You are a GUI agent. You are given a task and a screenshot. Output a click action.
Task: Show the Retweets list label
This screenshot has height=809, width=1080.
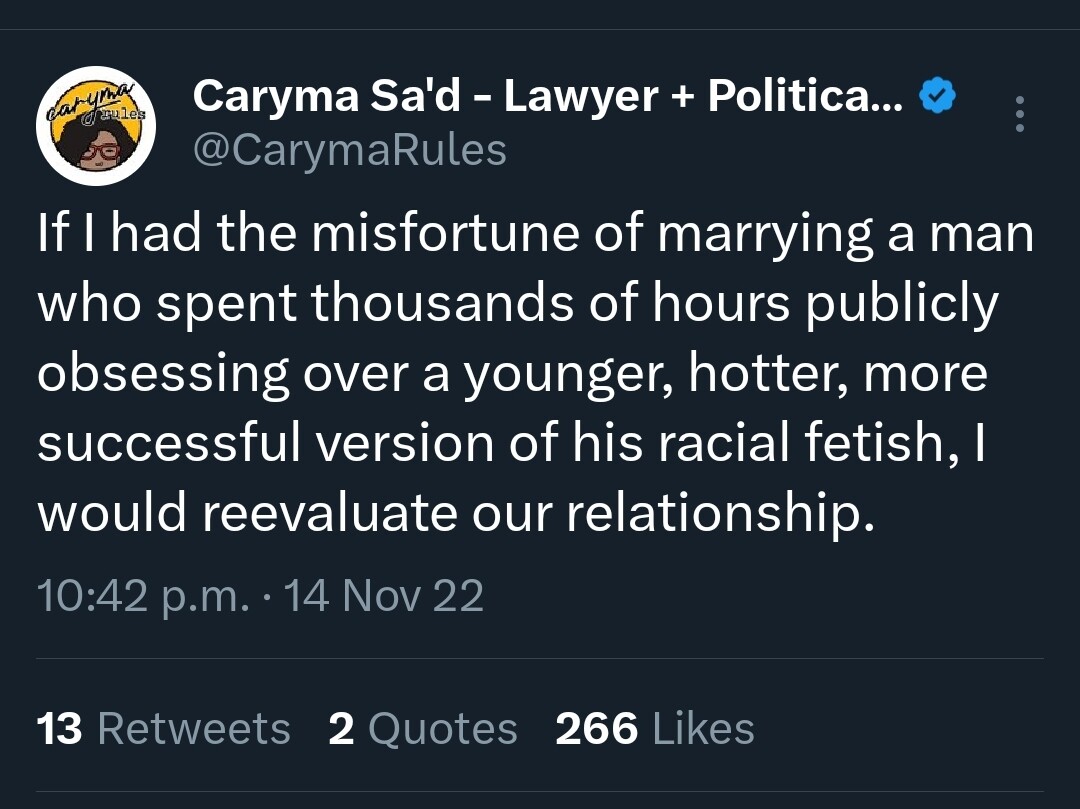click(194, 728)
